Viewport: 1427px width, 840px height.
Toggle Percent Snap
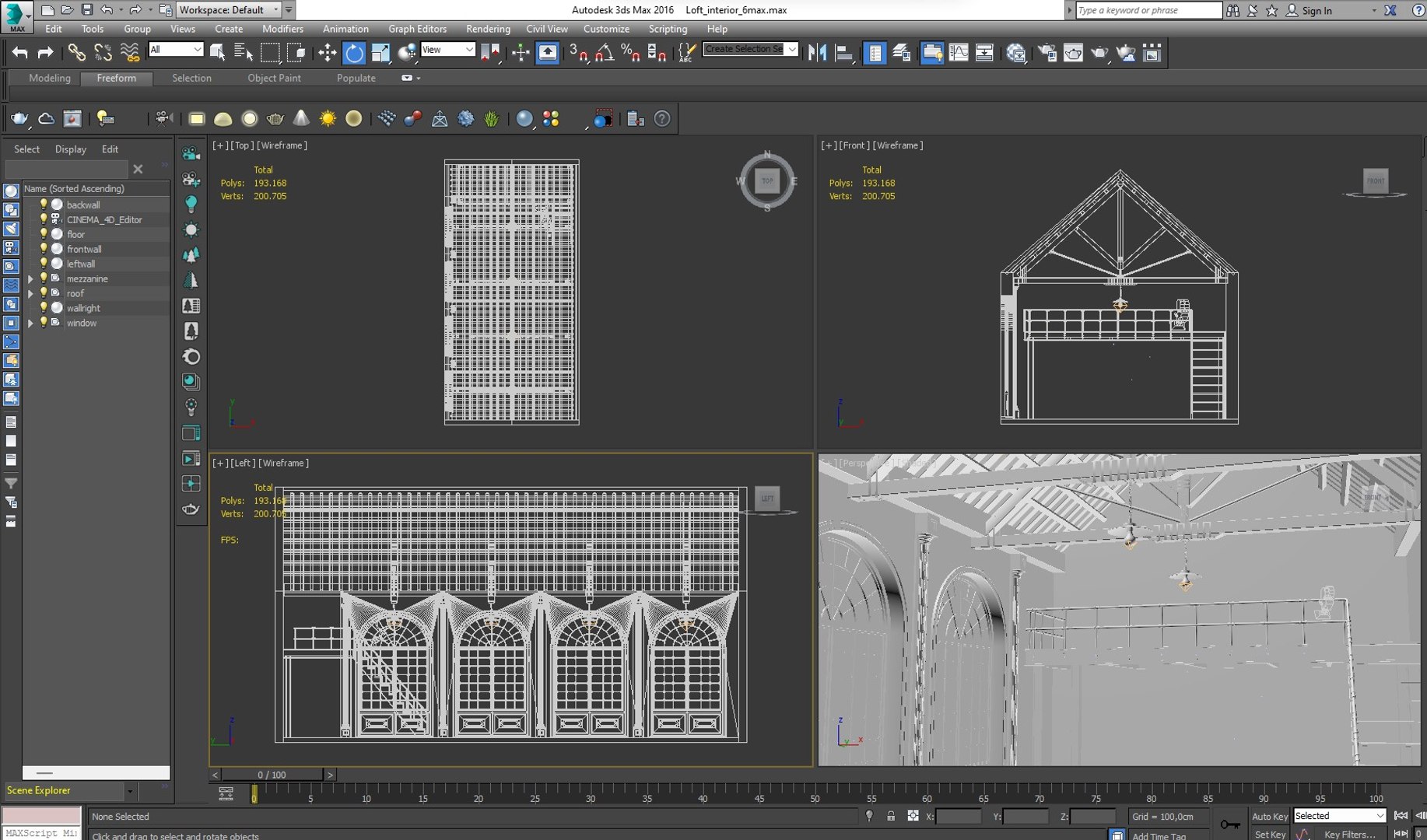click(630, 53)
